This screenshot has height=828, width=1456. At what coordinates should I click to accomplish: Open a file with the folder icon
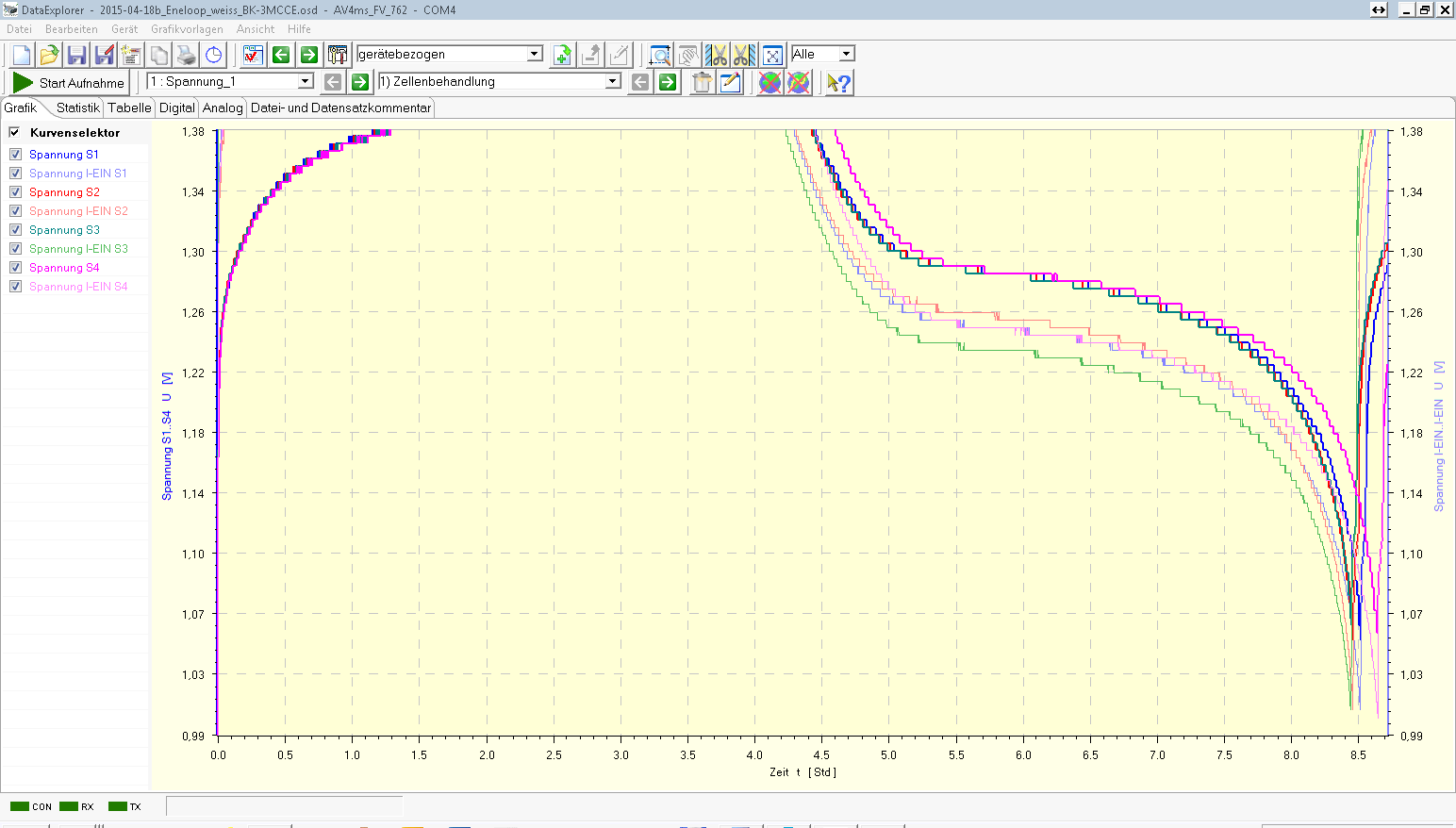[49, 55]
